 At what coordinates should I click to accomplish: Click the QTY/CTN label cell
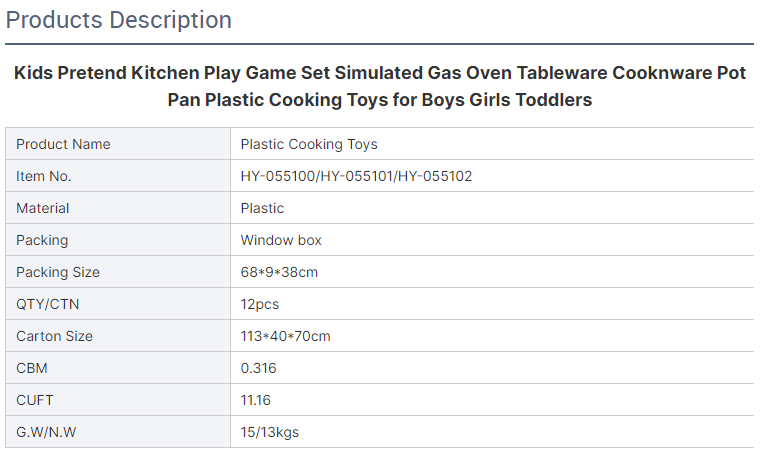(x=118, y=304)
